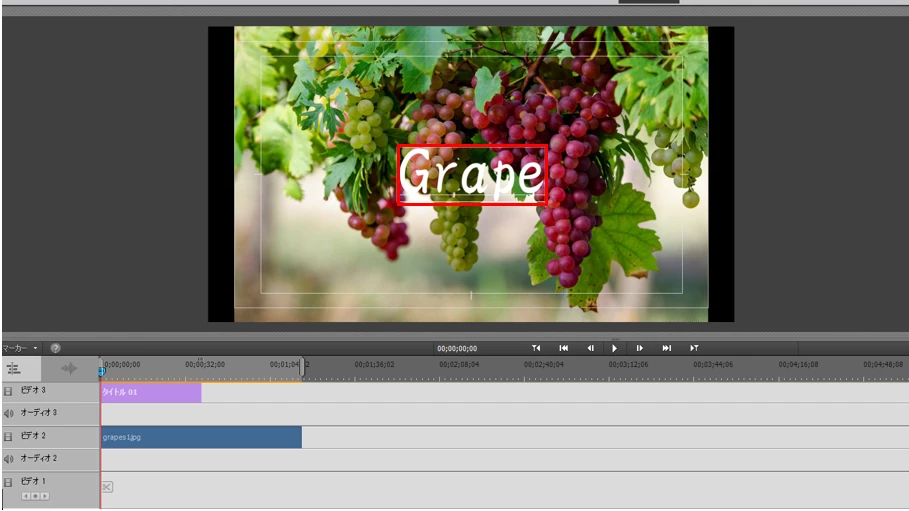909x511 pixels.
Task: Click the ビデオ 2 track label
Action: pos(33,436)
